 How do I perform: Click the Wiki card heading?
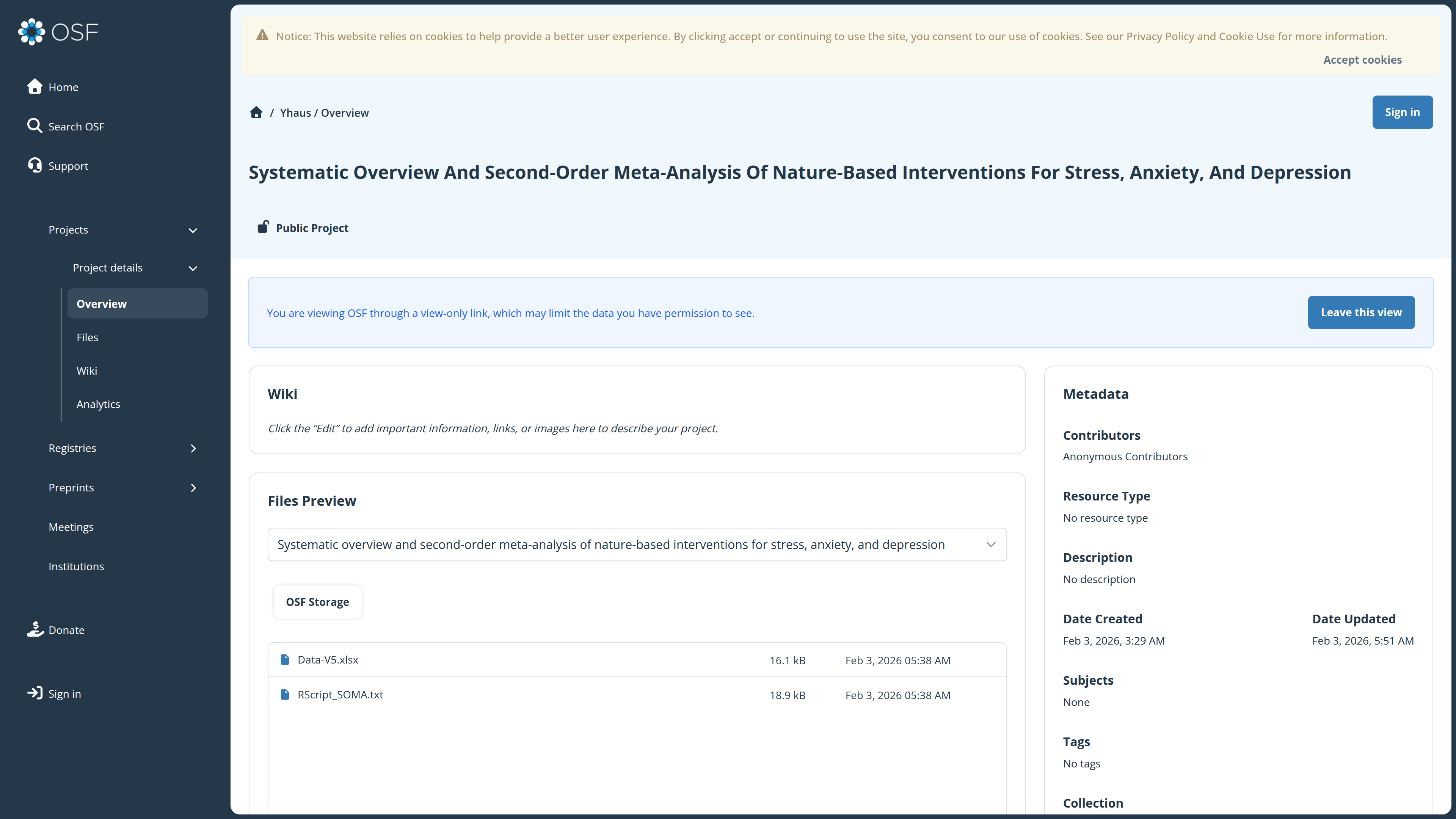(x=282, y=394)
